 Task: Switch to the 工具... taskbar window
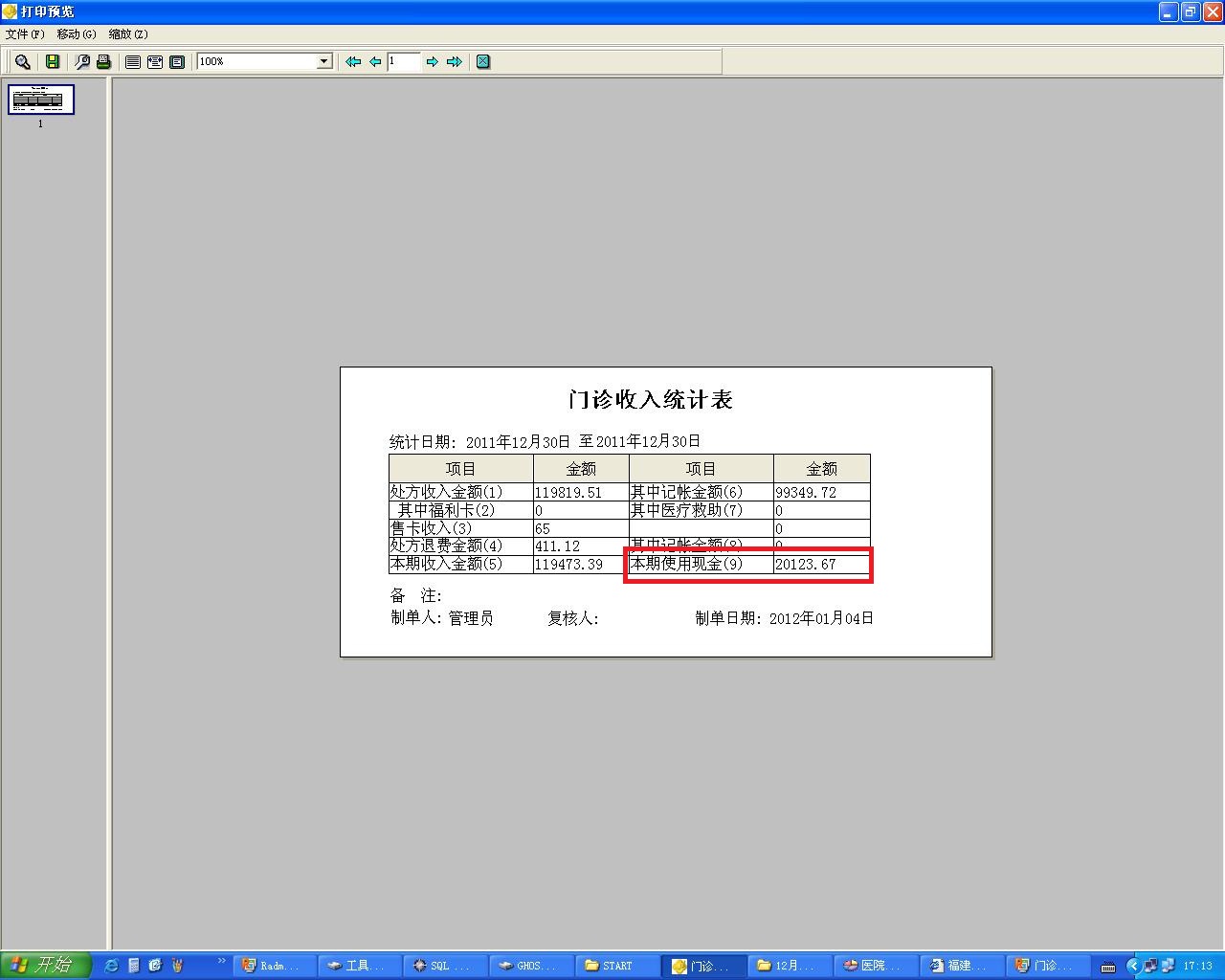click(x=361, y=966)
